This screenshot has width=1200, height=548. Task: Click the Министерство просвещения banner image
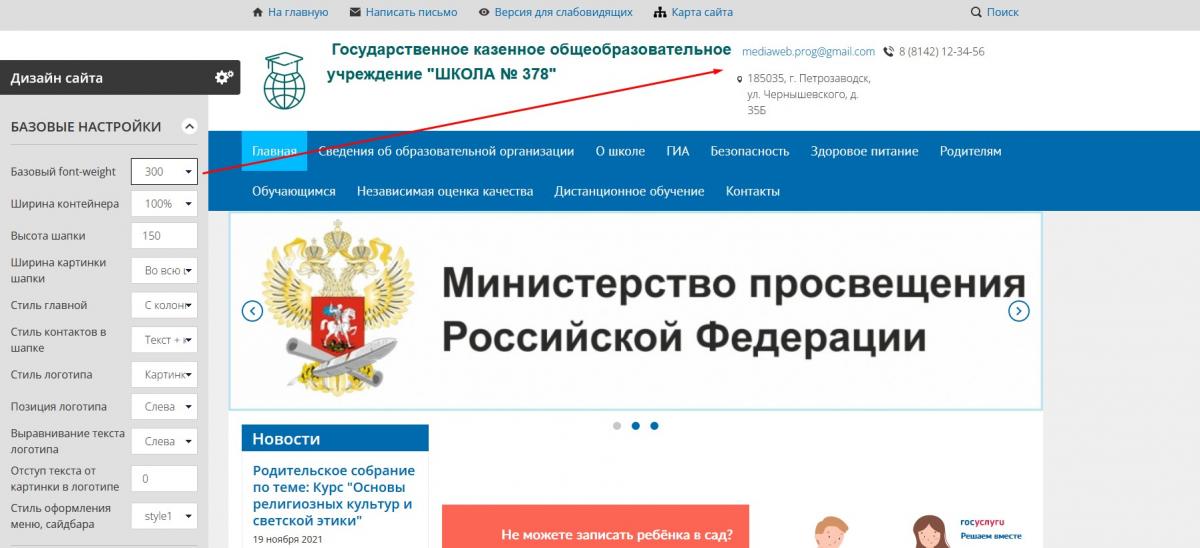635,311
